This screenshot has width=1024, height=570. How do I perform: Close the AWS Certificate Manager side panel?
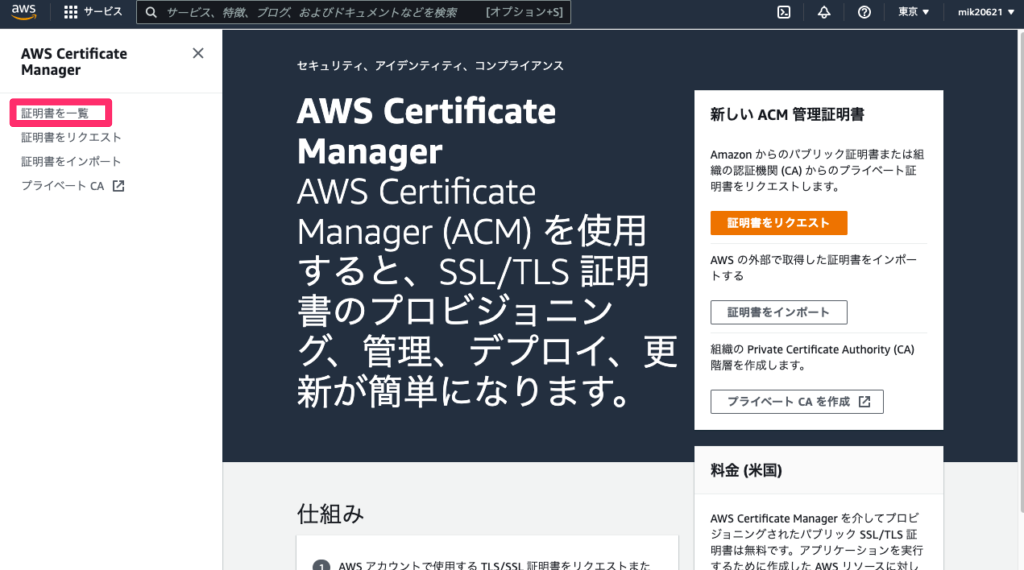tap(198, 54)
